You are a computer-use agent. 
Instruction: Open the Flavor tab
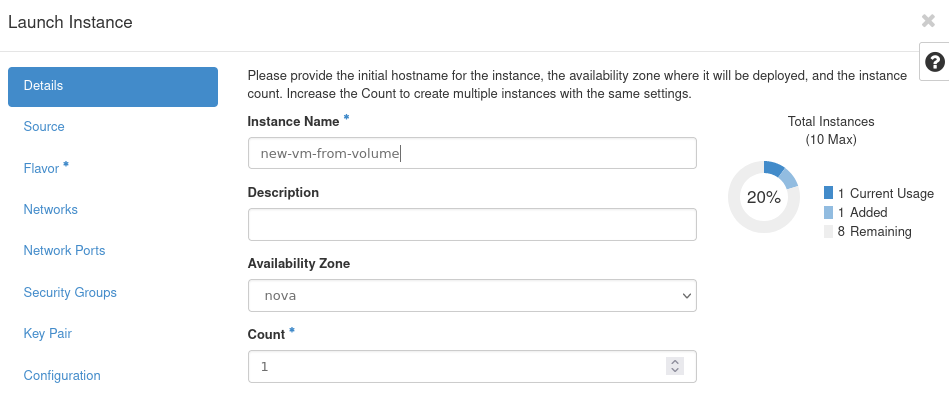[x=42, y=169]
